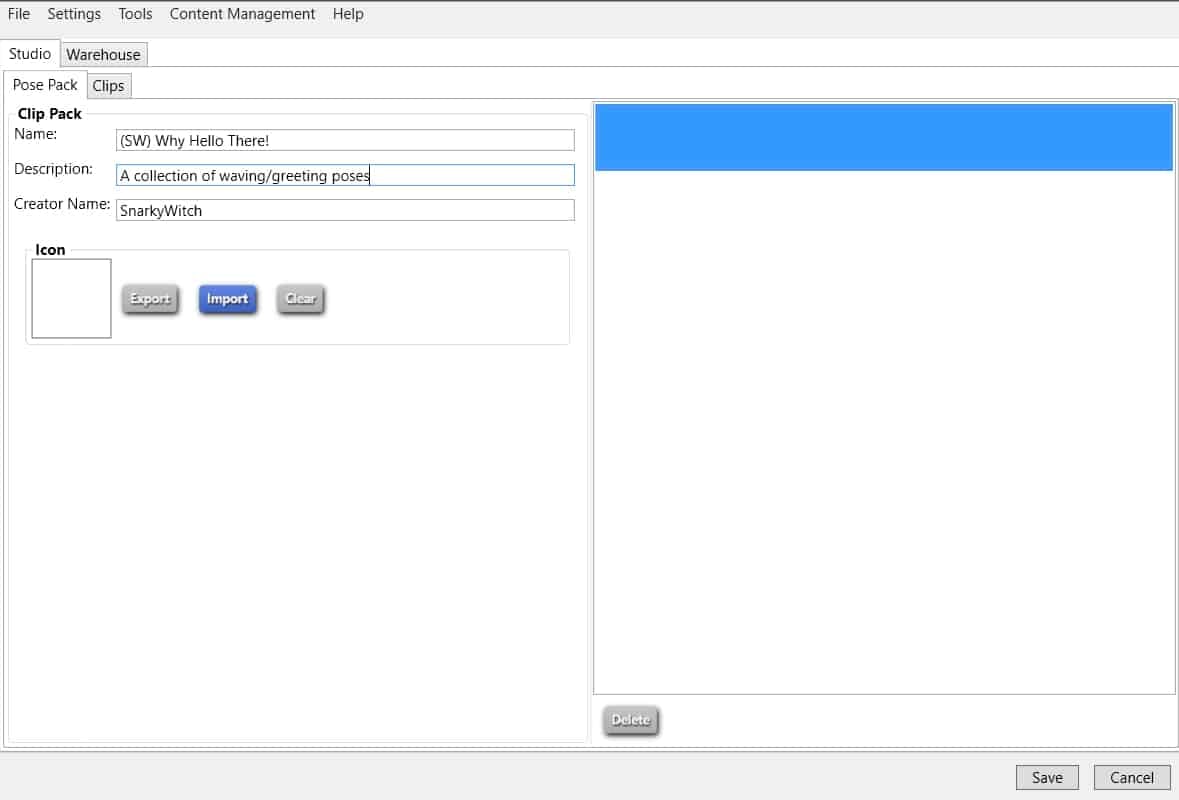Open the Content Management menu

tap(242, 14)
